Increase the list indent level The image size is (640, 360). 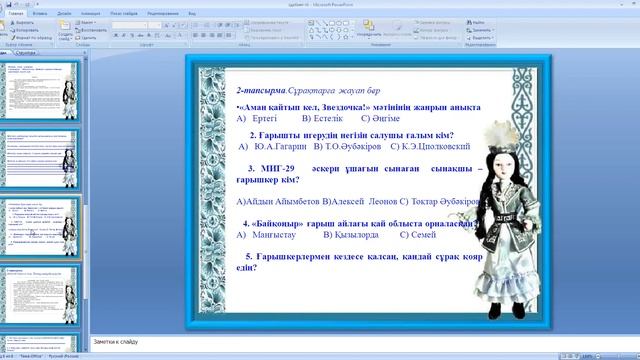click(227, 25)
